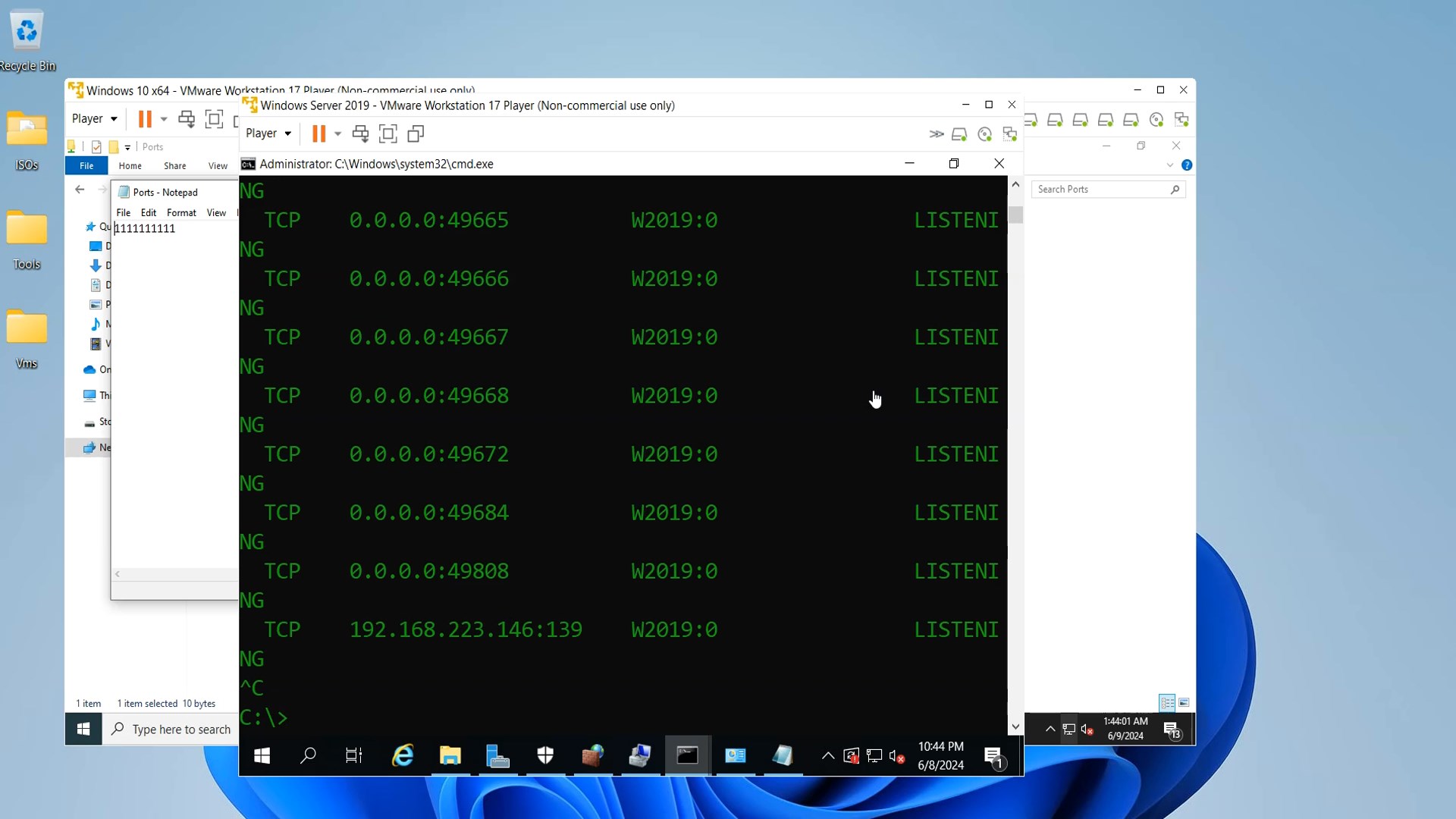Open Server Manager from the taskbar
This screenshot has width=1456, height=819.
pyautogui.click(x=497, y=755)
